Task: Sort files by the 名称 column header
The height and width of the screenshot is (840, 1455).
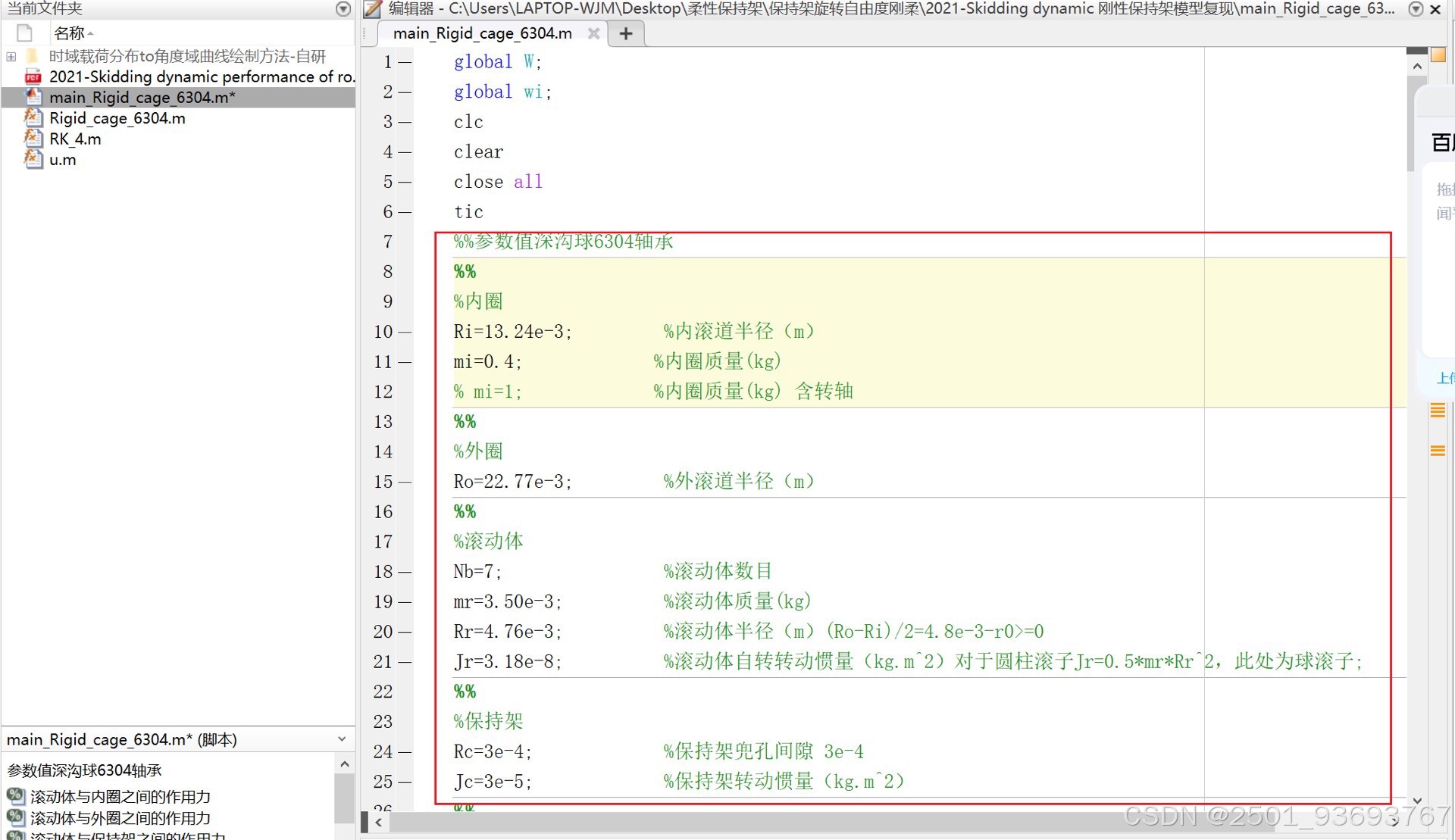Action: 70,33
